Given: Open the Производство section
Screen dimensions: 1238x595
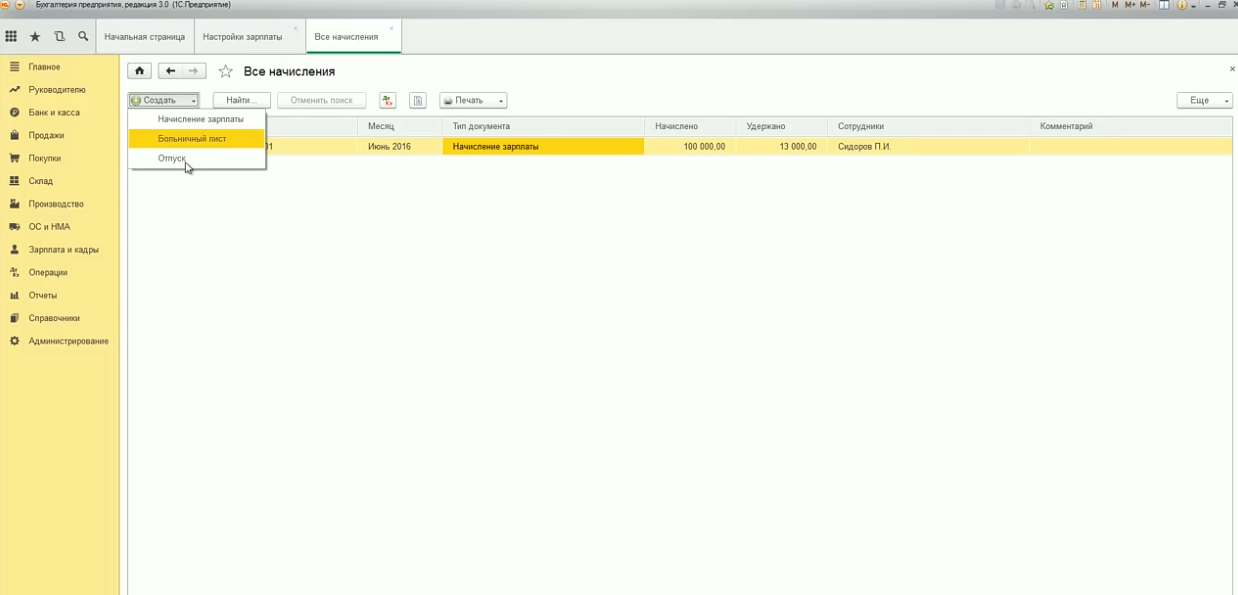Looking at the screenshot, I should 60,204.
